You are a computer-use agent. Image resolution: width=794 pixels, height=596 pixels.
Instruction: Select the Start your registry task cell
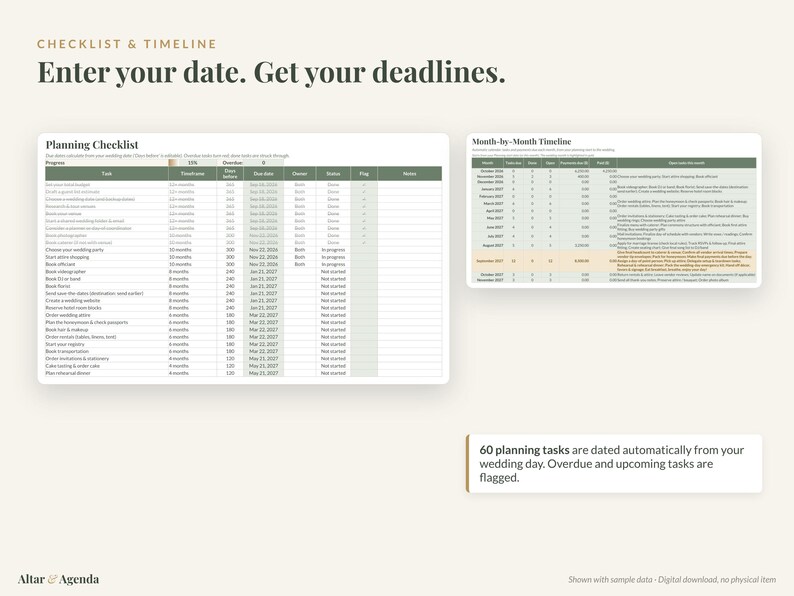tap(107, 344)
